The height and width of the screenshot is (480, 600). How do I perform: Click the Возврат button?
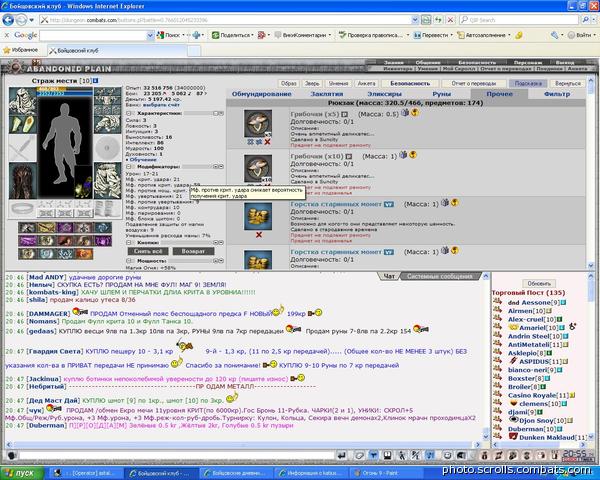click(193, 251)
